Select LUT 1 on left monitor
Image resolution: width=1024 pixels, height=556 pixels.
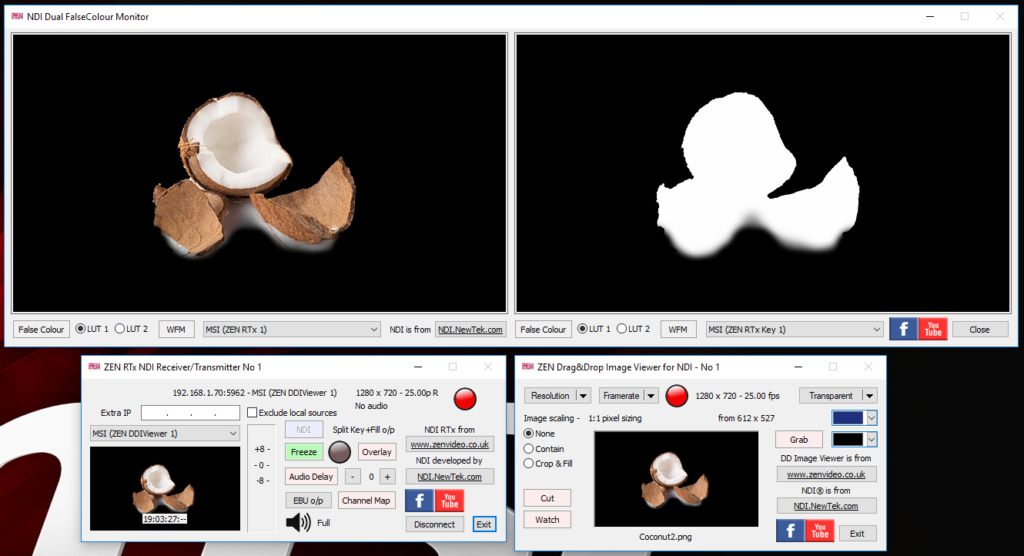click(x=80, y=329)
